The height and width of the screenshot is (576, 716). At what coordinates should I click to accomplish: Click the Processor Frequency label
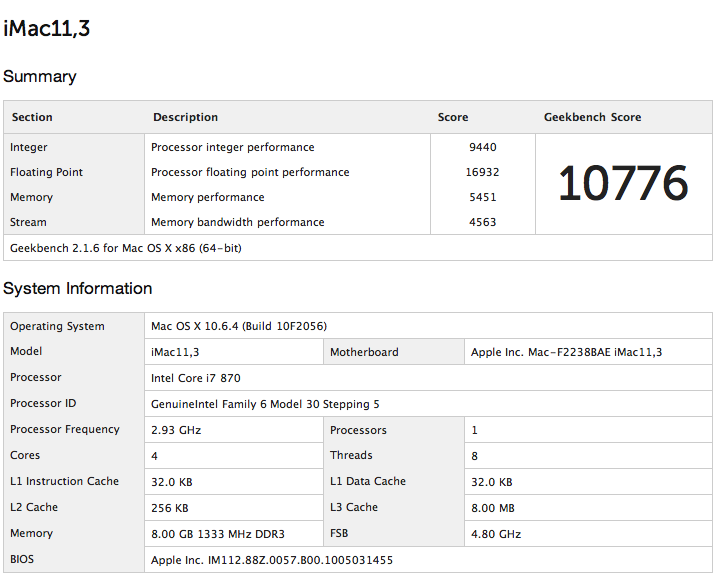point(64,429)
